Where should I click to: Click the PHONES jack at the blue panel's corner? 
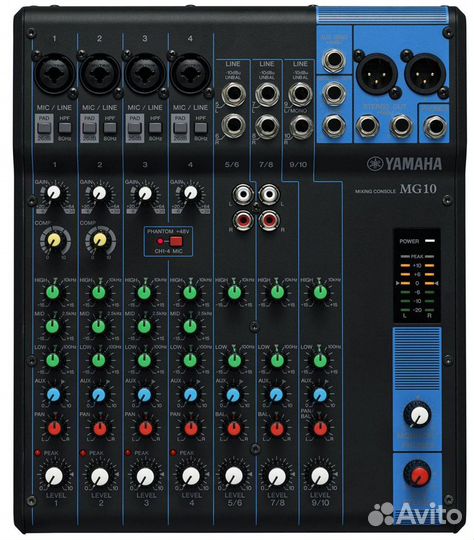(x=435, y=126)
